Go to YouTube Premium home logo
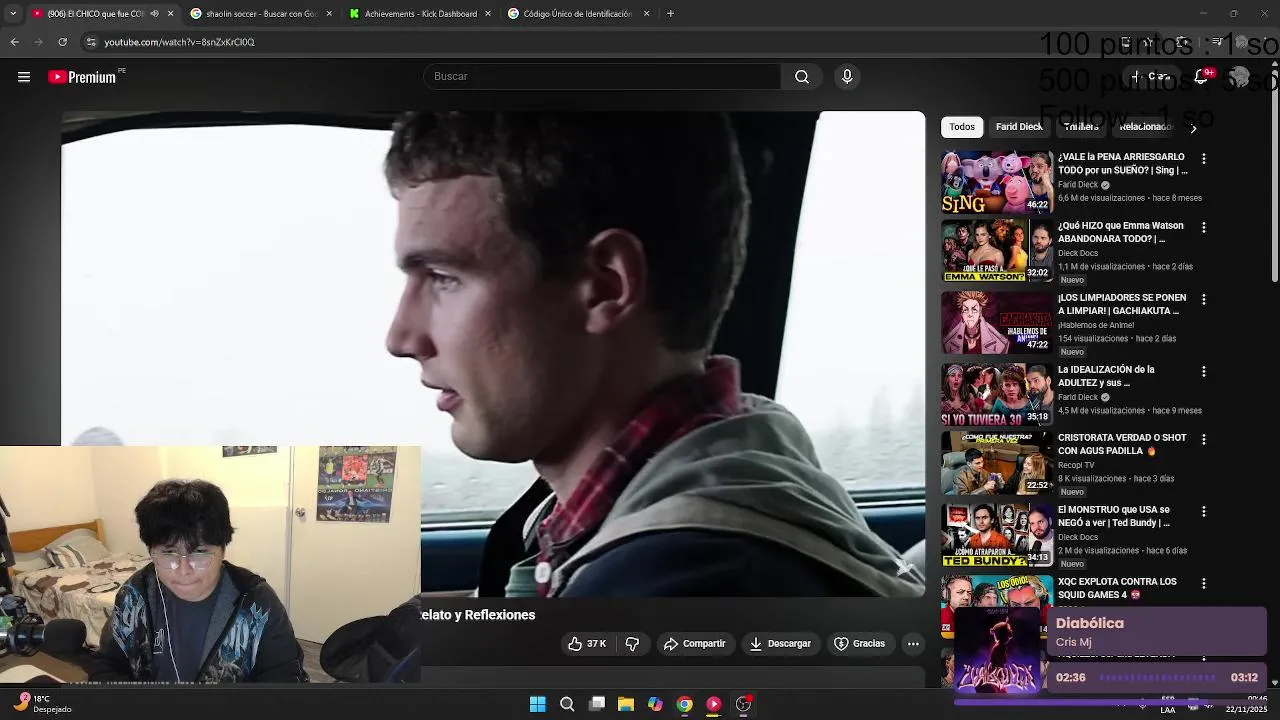 point(84,77)
